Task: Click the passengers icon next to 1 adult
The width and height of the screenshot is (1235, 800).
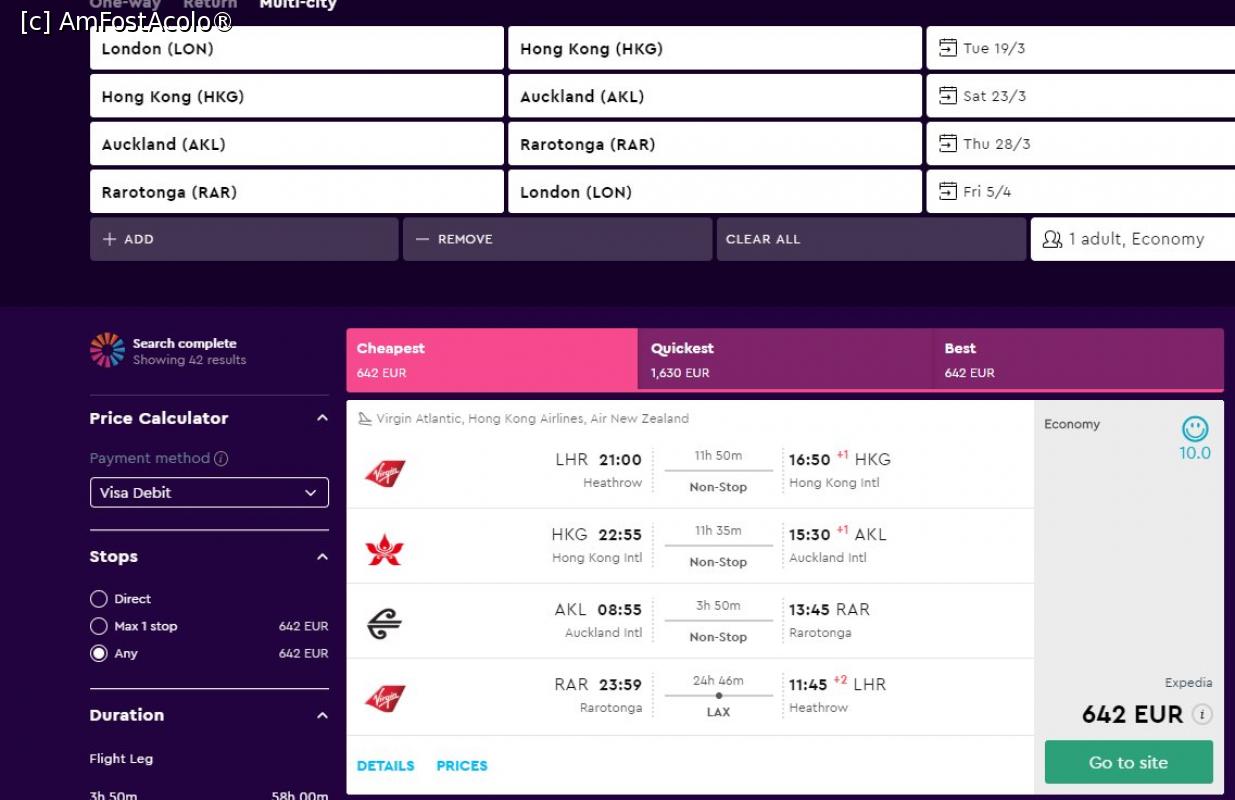Action: pos(1051,239)
